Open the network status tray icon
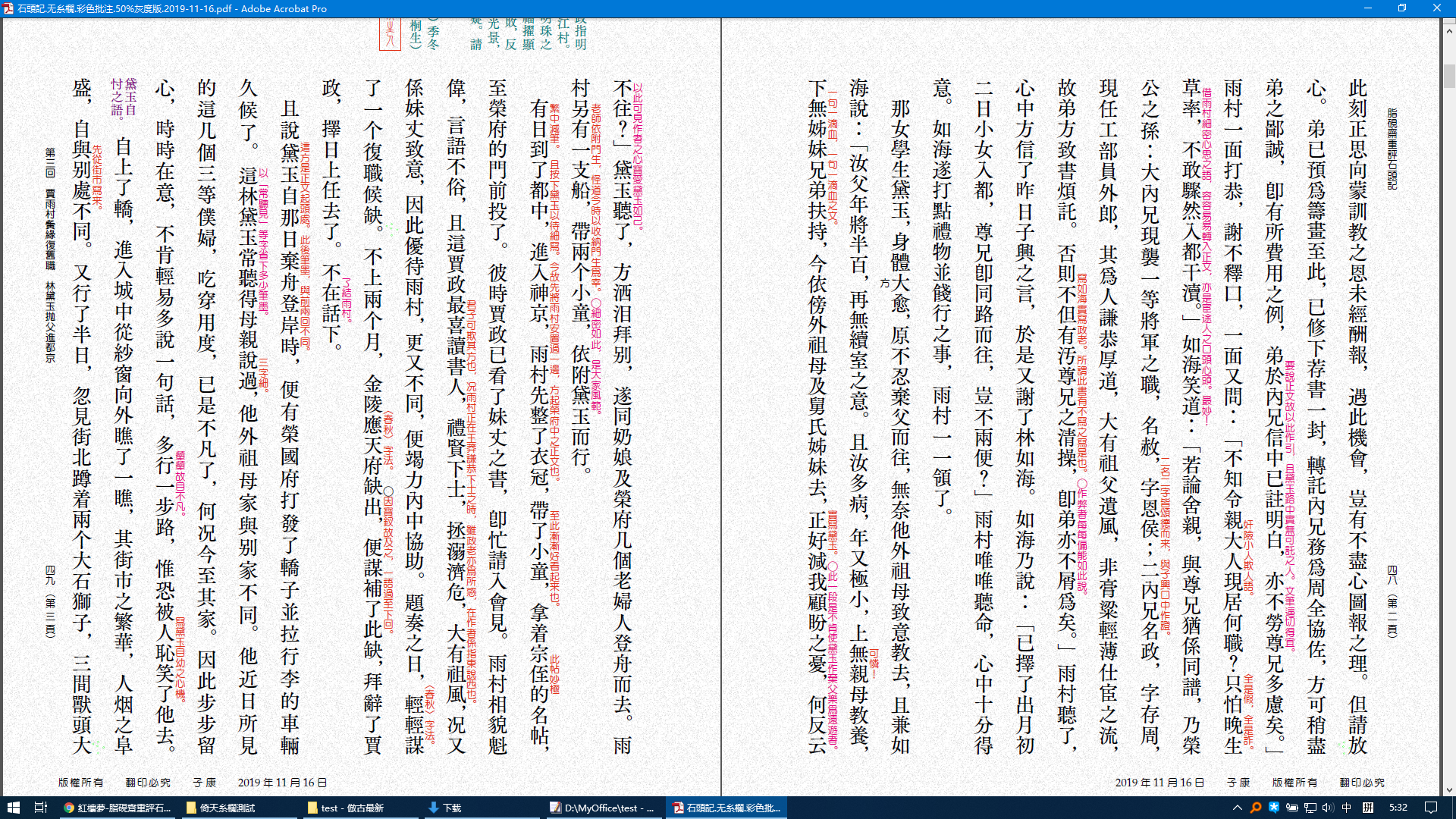The image size is (1456, 819). tap(1310, 808)
